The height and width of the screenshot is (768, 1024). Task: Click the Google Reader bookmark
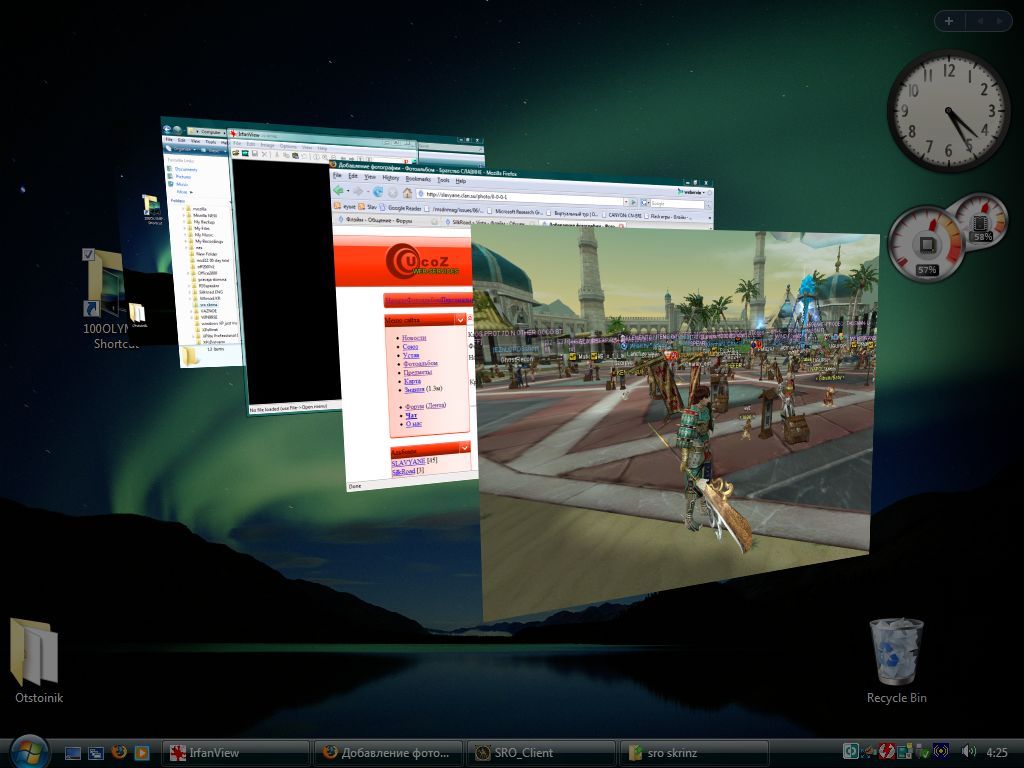(x=402, y=208)
